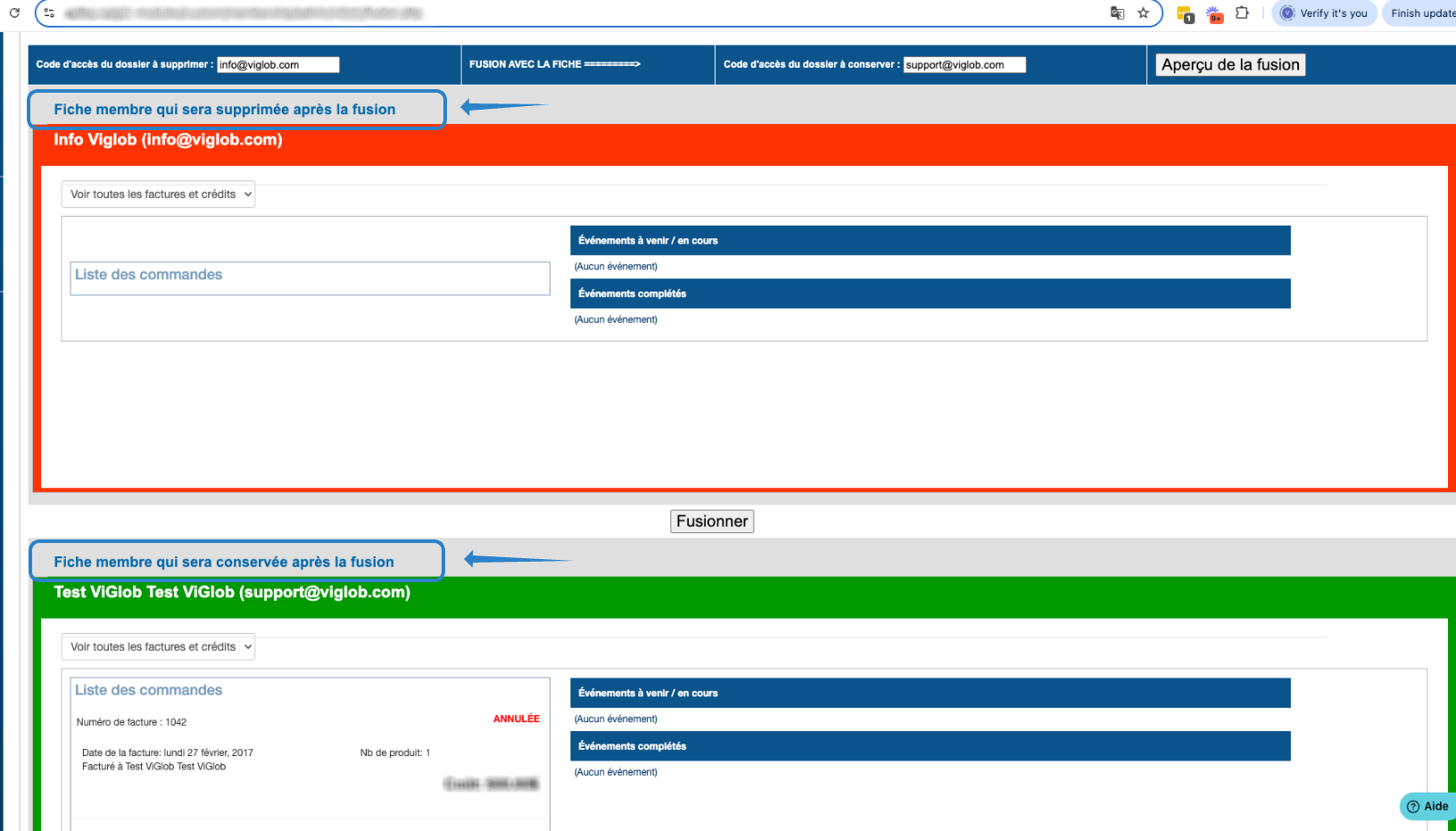Click the translate page icon
This screenshot has height=831, width=1456.
[x=1117, y=13]
